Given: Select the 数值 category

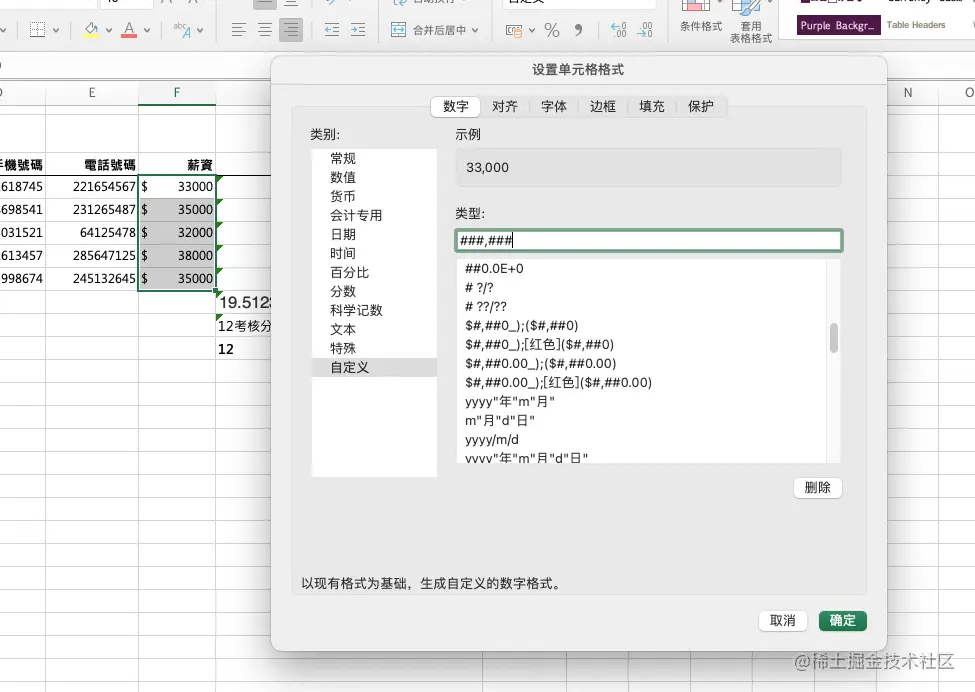Looking at the screenshot, I should pyautogui.click(x=374, y=177).
